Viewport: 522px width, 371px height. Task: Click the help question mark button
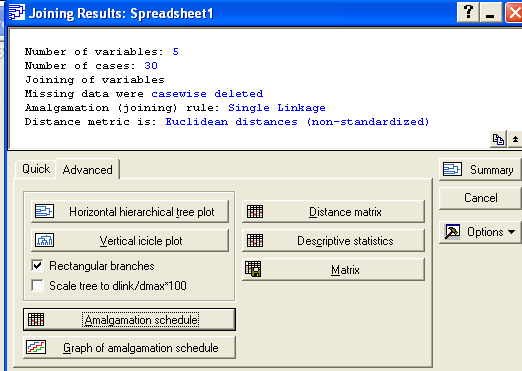[x=468, y=12]
